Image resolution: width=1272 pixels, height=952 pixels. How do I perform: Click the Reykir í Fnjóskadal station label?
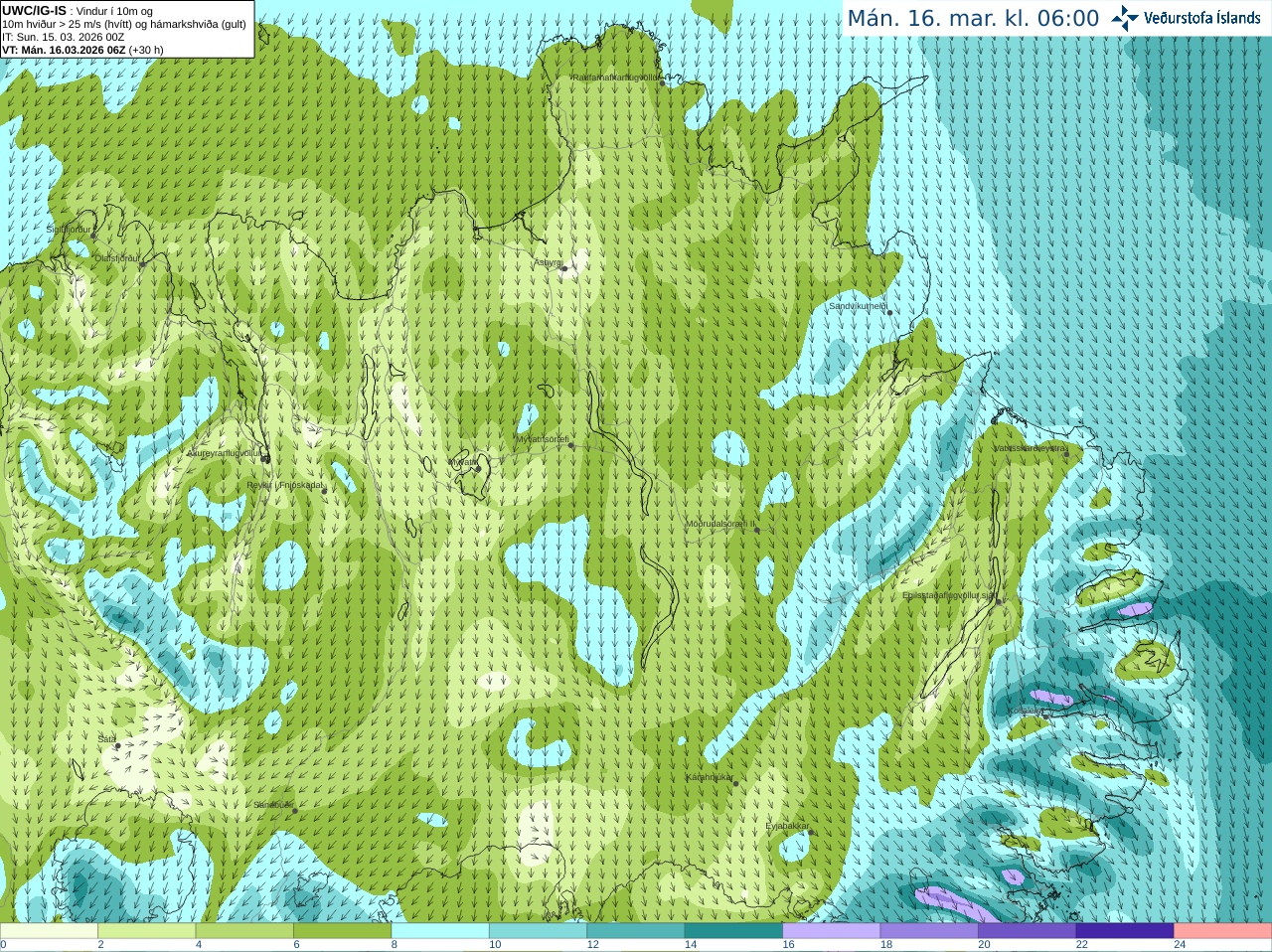(285, 485)
